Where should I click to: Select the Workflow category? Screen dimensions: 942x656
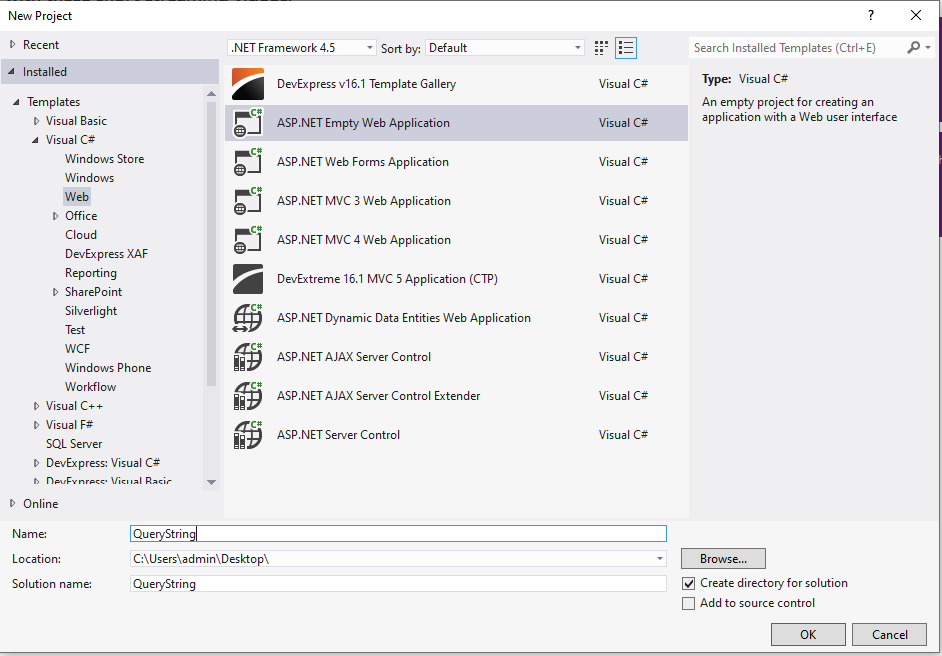click(x=91, y=387)
